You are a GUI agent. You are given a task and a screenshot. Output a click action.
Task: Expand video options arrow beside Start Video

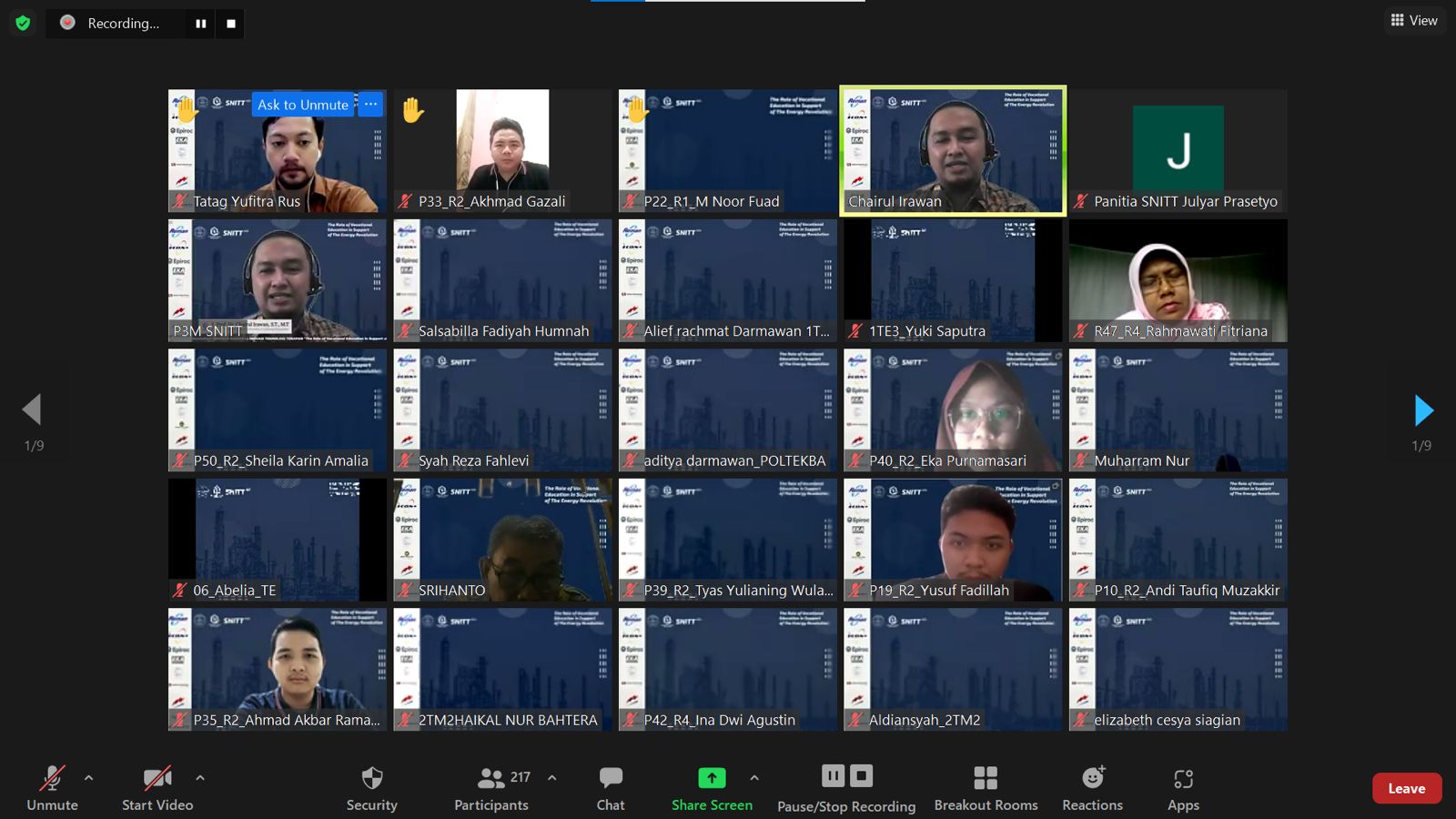tap(200, 778)
